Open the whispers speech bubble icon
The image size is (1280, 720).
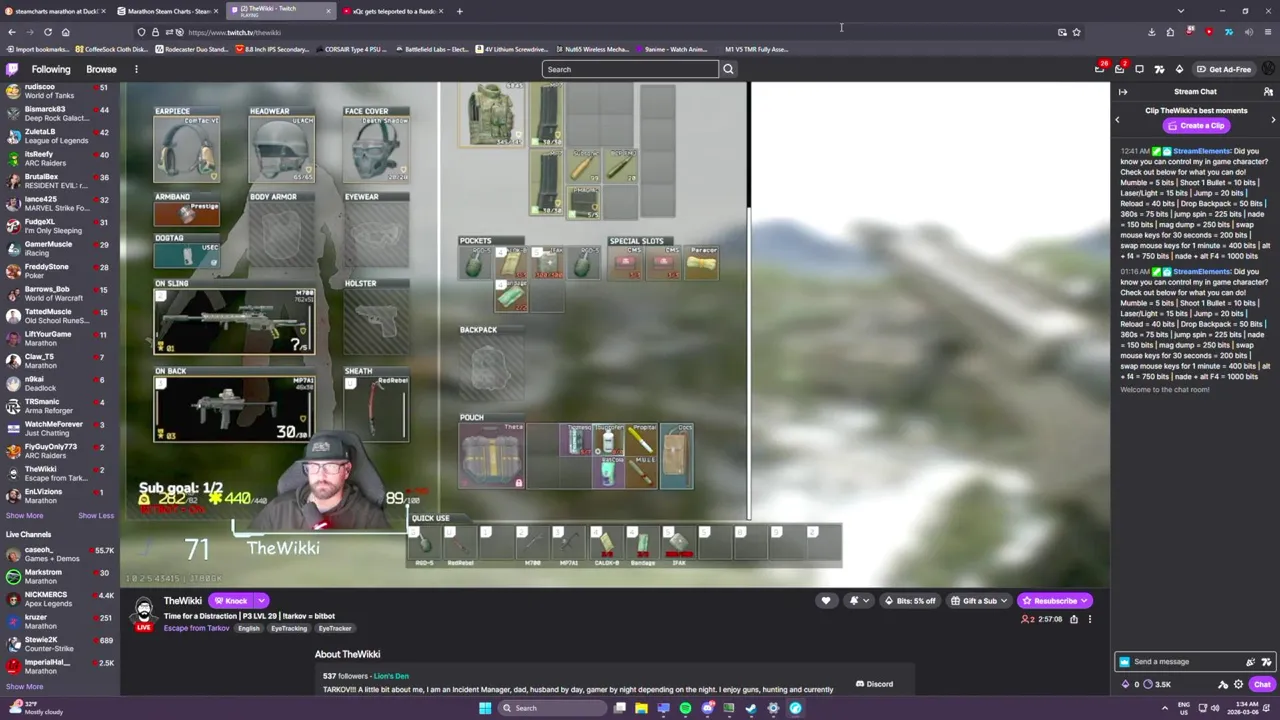(1139, 69)
